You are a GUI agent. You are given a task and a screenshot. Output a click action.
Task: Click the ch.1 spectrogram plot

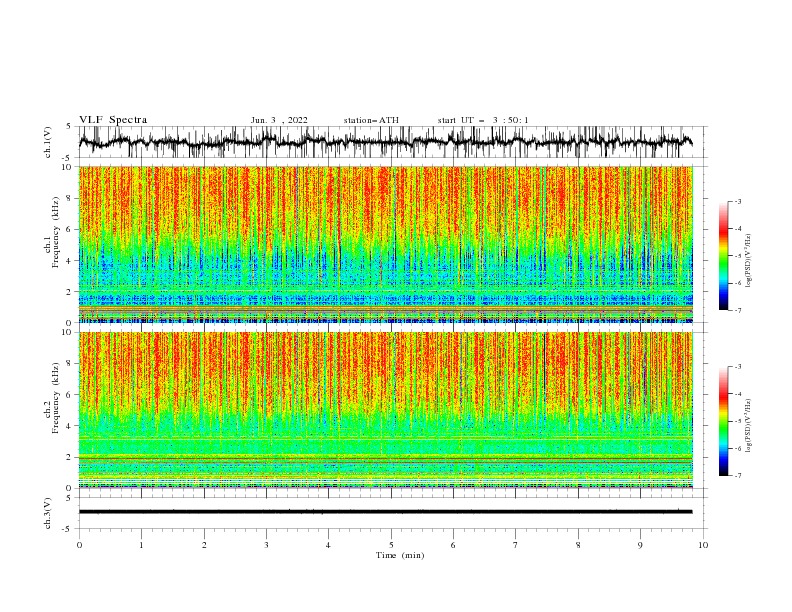point(386,244)
